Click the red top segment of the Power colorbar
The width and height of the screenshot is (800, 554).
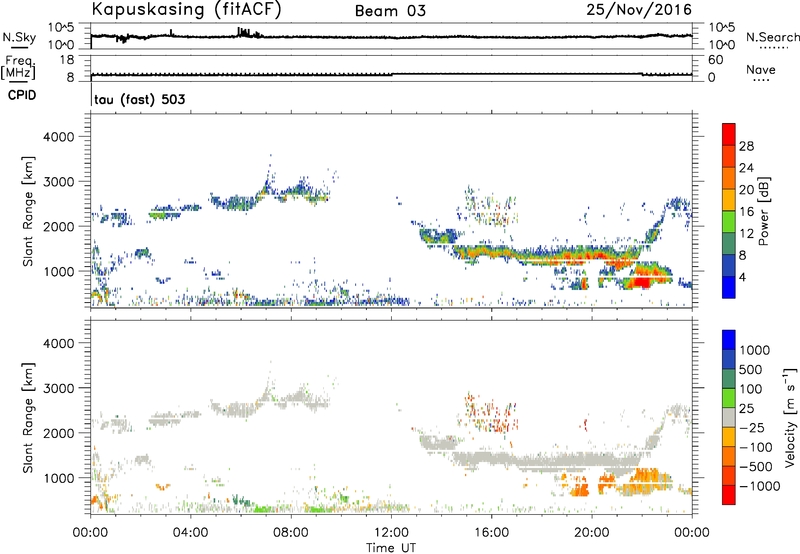click(729, 134)
